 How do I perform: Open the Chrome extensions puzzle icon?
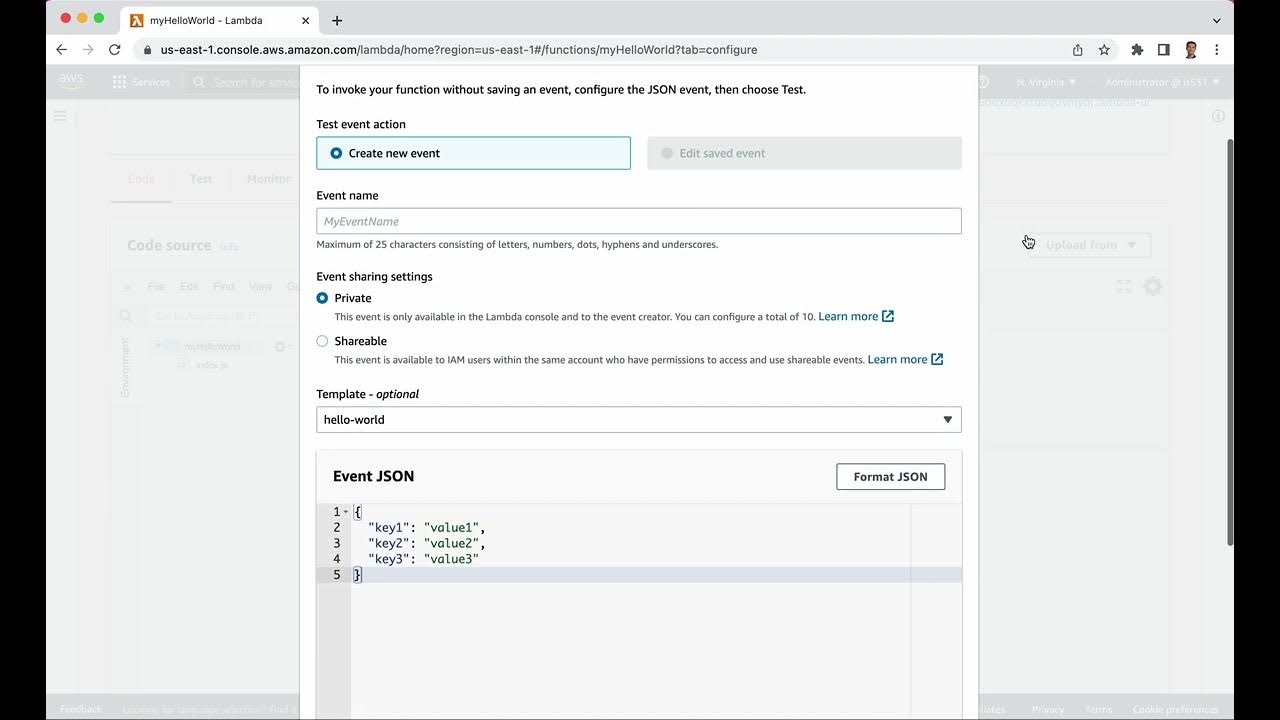[x=1137, y=50]
